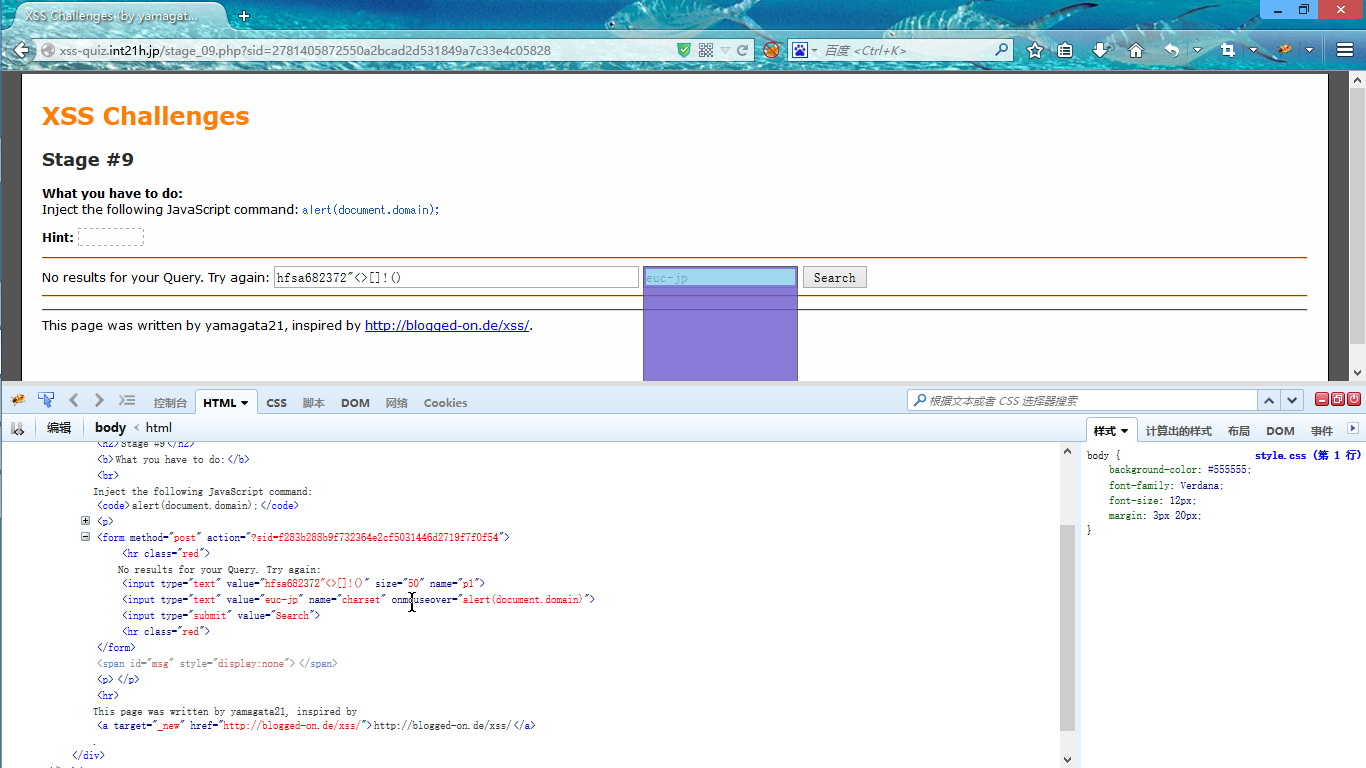Viewport: 1366px width, 768px height.
Task: Minimize Firebug panel with red minus button
Action: 1322,399
